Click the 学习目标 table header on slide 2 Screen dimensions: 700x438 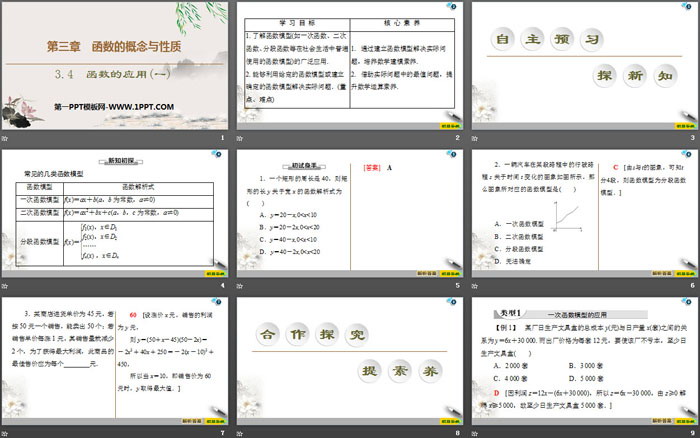tap(297, 23)
